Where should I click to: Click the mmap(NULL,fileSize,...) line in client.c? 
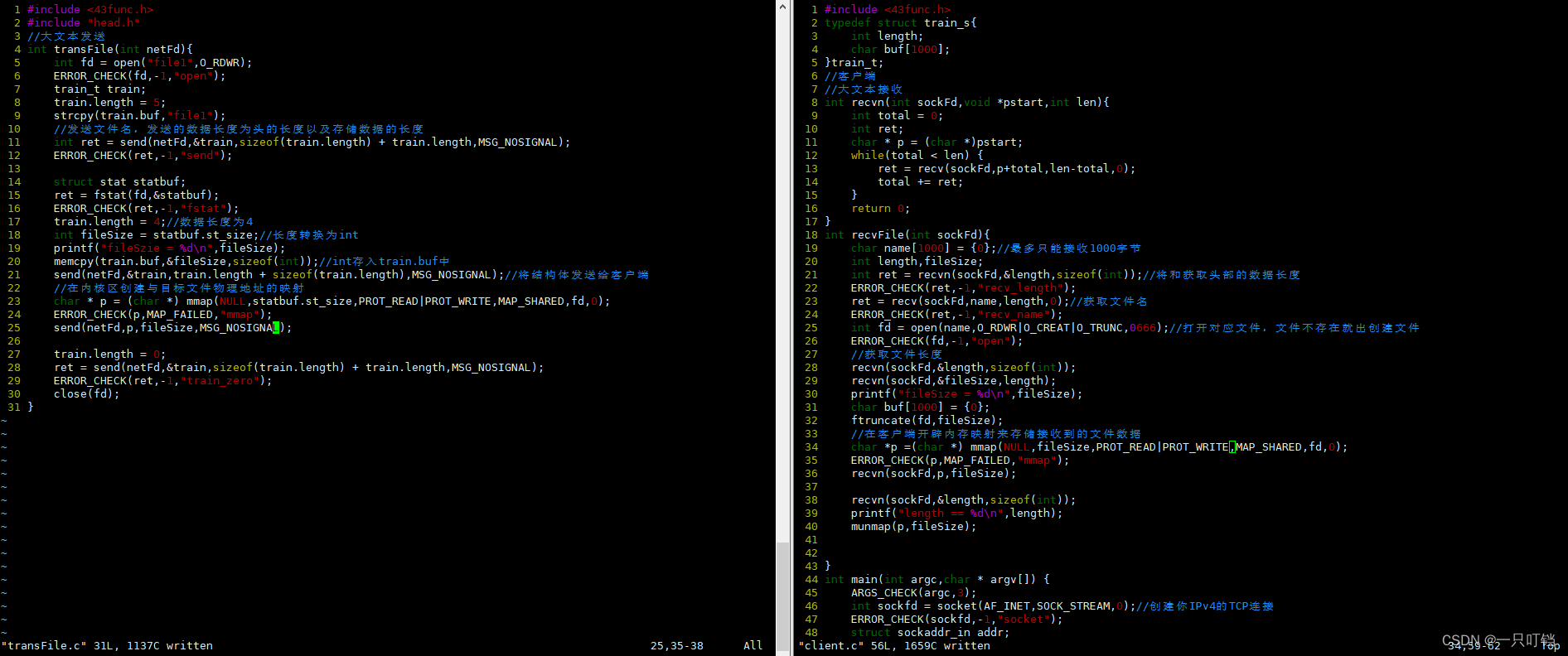(1099, 447)
